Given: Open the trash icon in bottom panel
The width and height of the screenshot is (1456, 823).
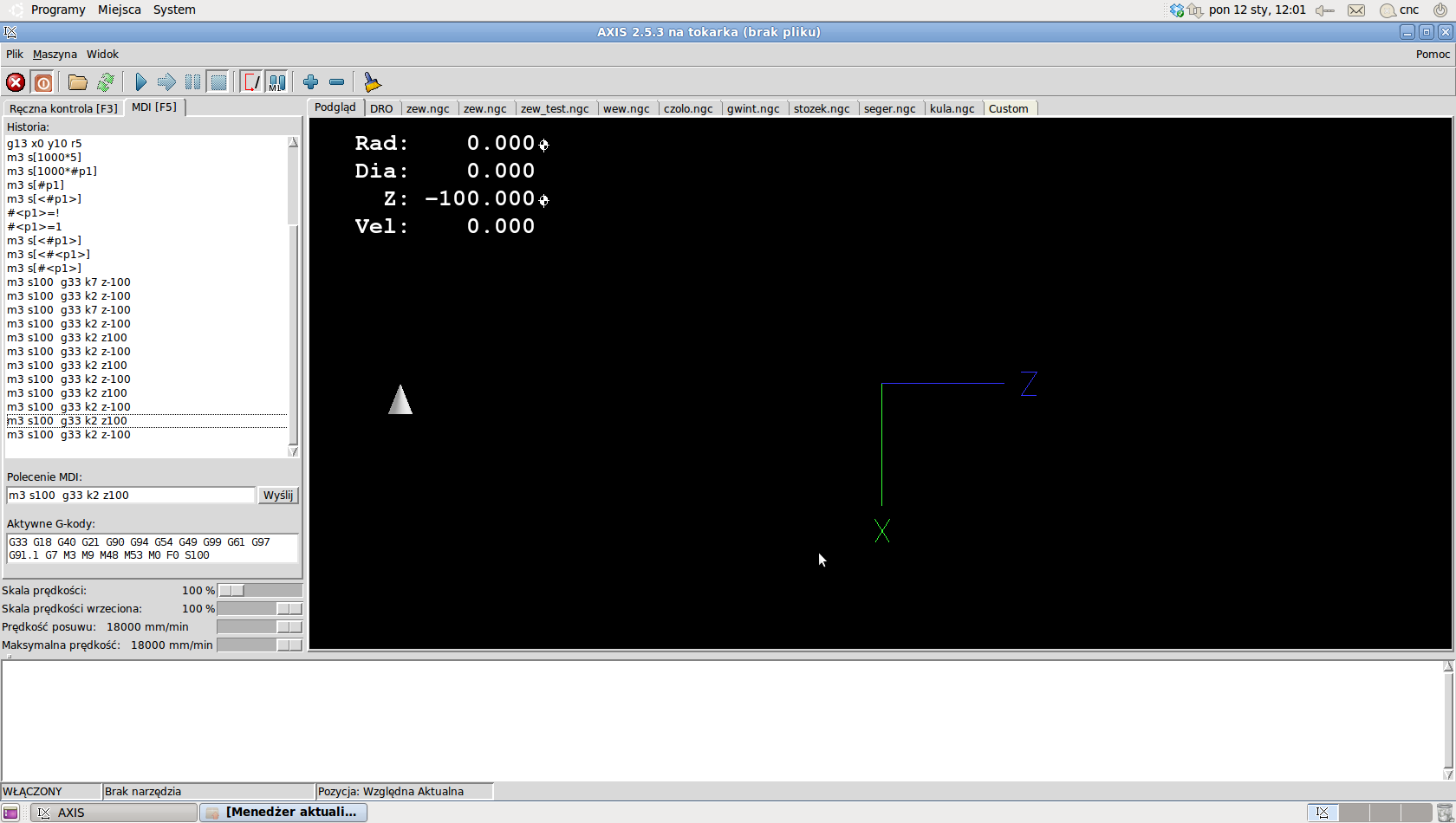Looking at the screenshot, I should (1445, 813).
